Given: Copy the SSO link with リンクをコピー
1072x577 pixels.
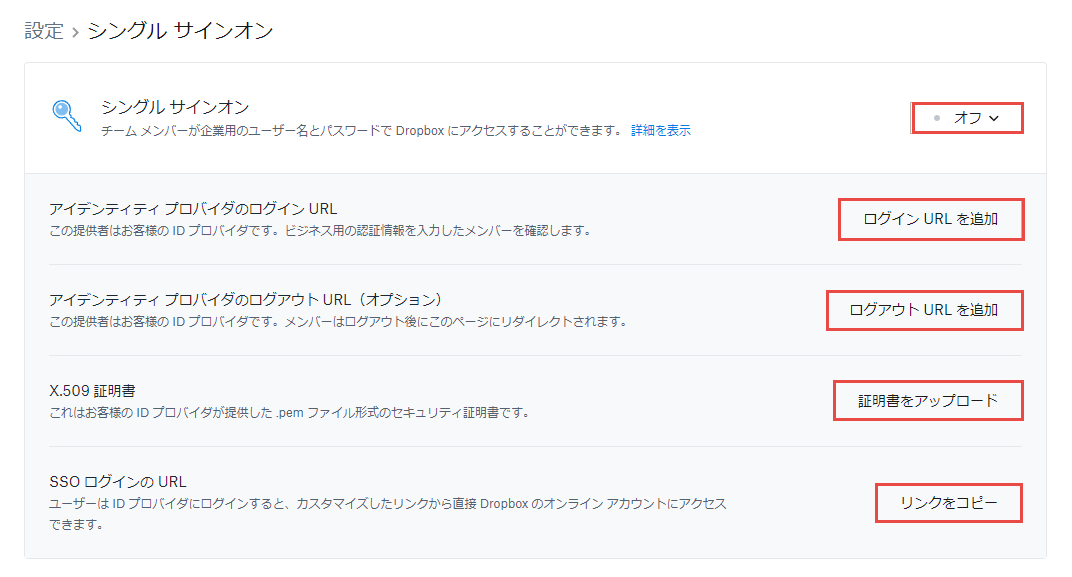Looking at the screenshot, I should coord(948,503).
